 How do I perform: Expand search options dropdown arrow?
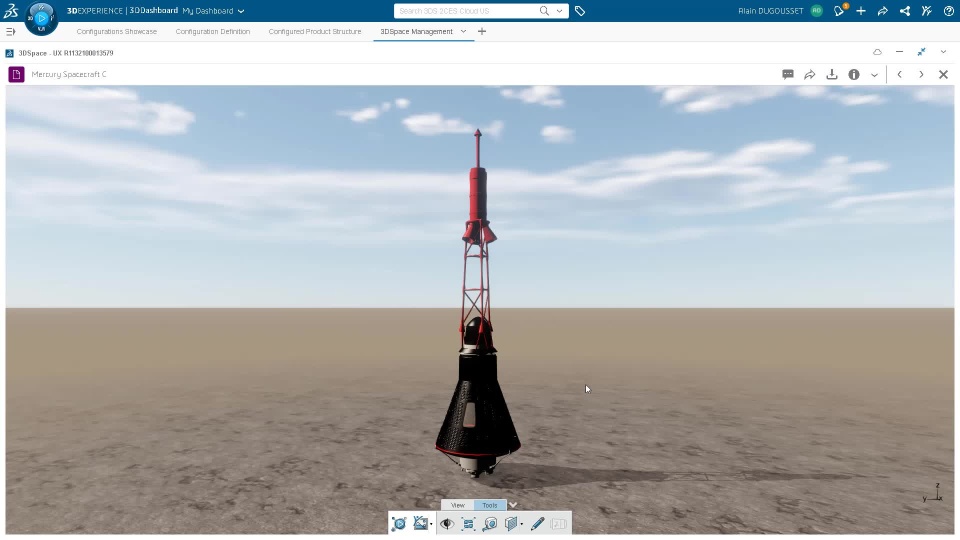[x=559, y=10]
